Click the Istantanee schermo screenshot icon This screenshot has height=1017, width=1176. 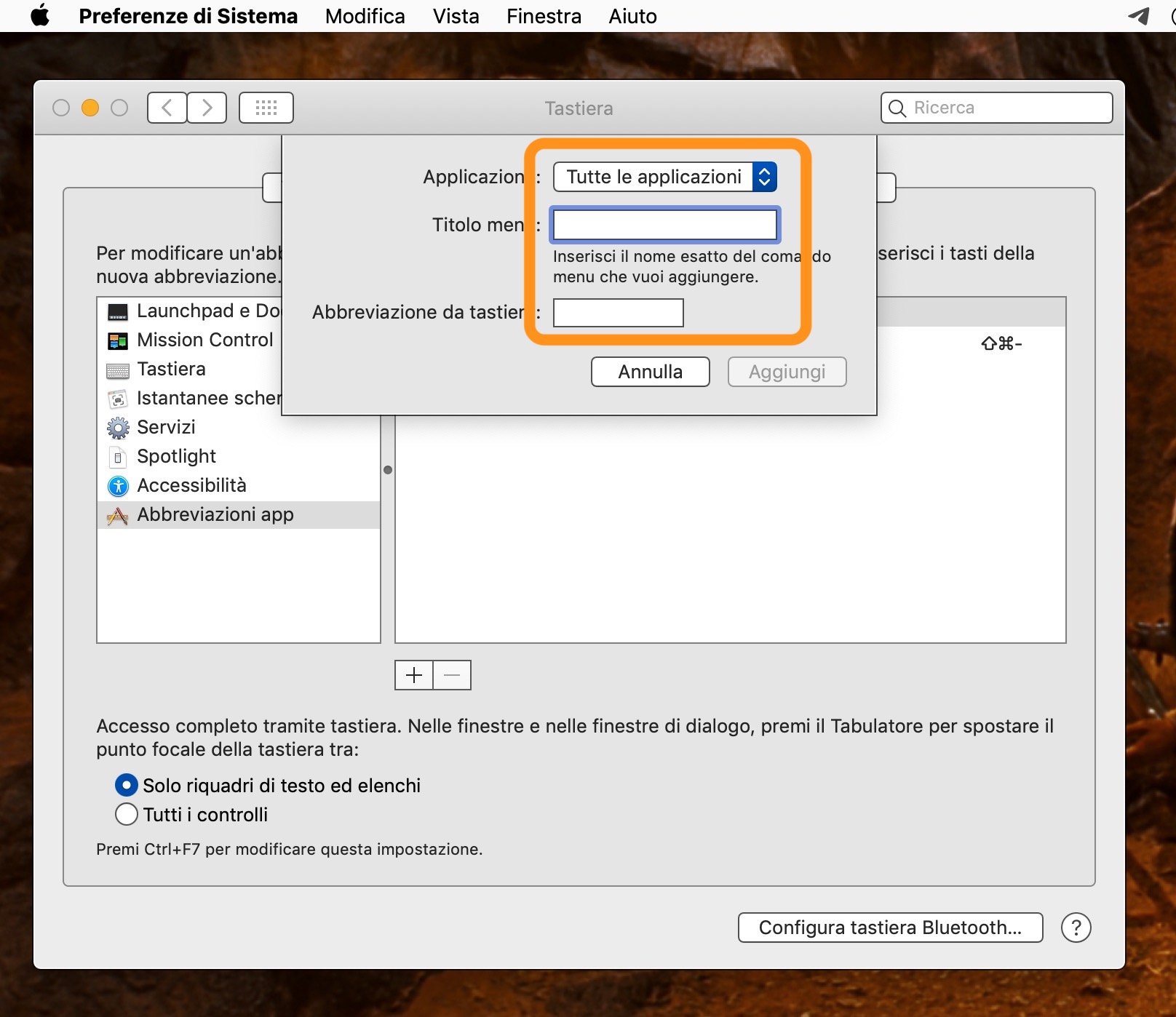point(118,399)
